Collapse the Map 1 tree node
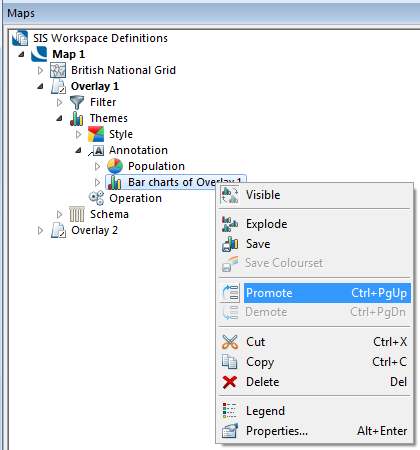Screen dimensions: 420x450 (21, 54)
